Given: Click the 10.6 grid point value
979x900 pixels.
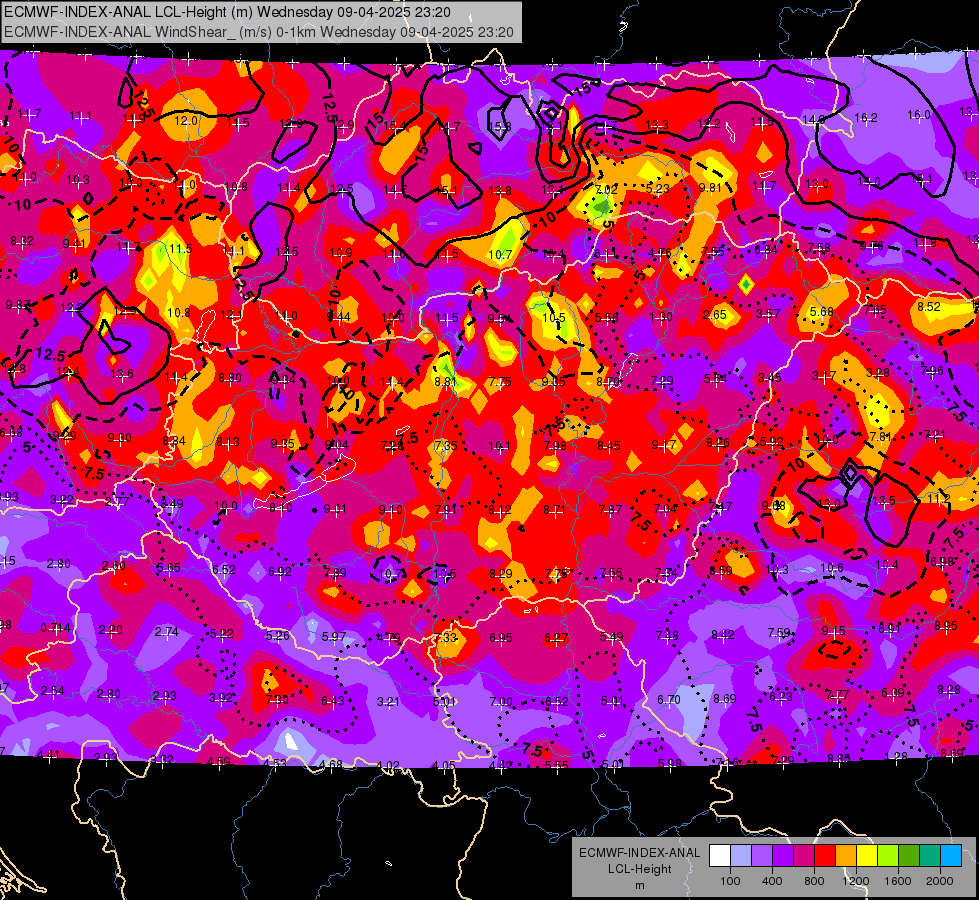Looking at the screenshot, I should point(832,567).
